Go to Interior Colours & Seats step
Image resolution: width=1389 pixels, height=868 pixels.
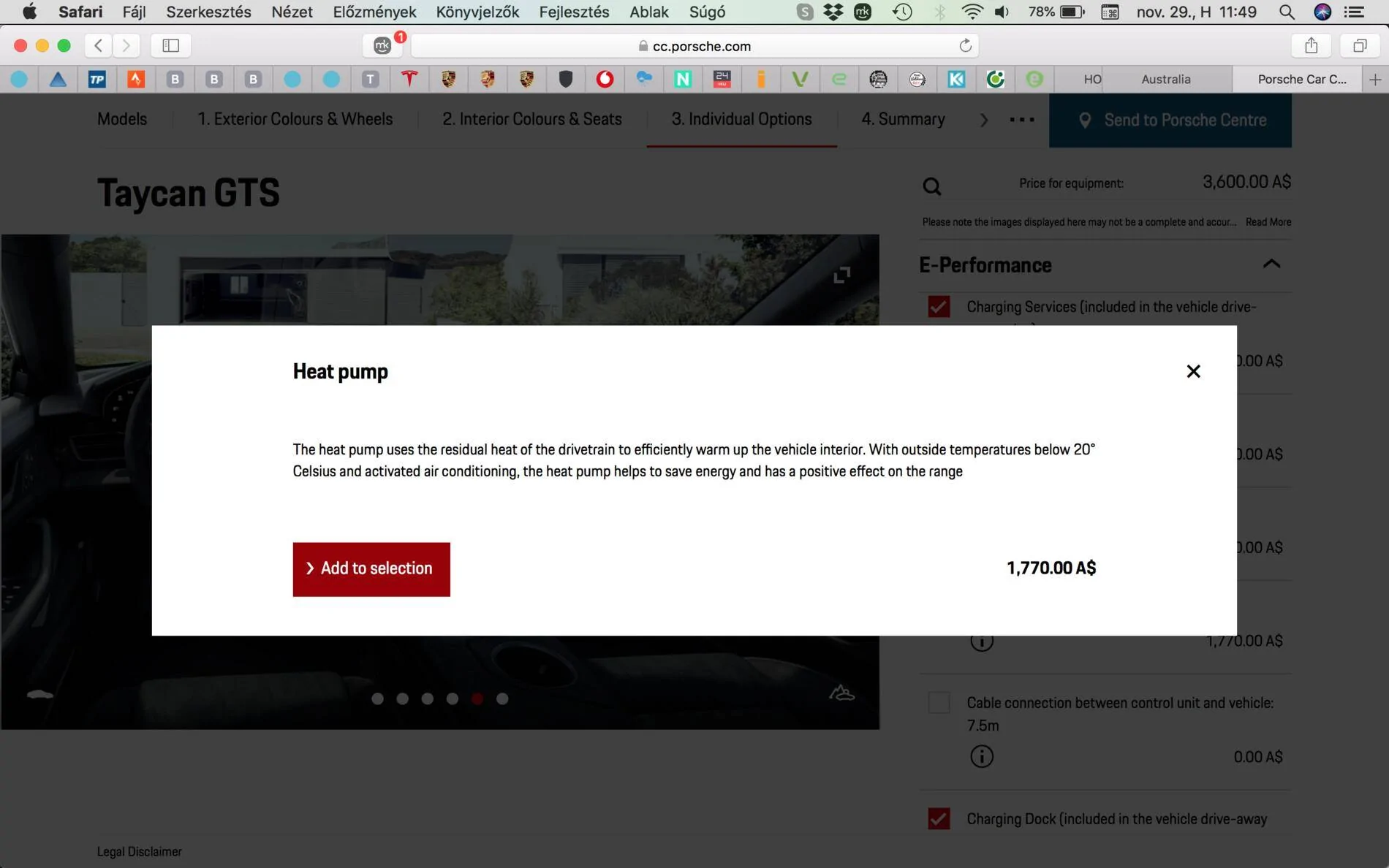(532, 119)
